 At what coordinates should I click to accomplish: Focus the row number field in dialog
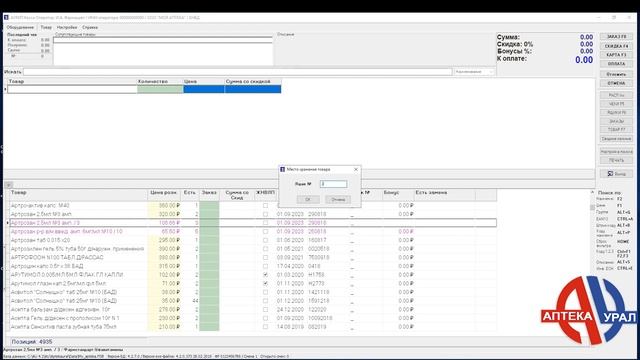click(333, 184)
